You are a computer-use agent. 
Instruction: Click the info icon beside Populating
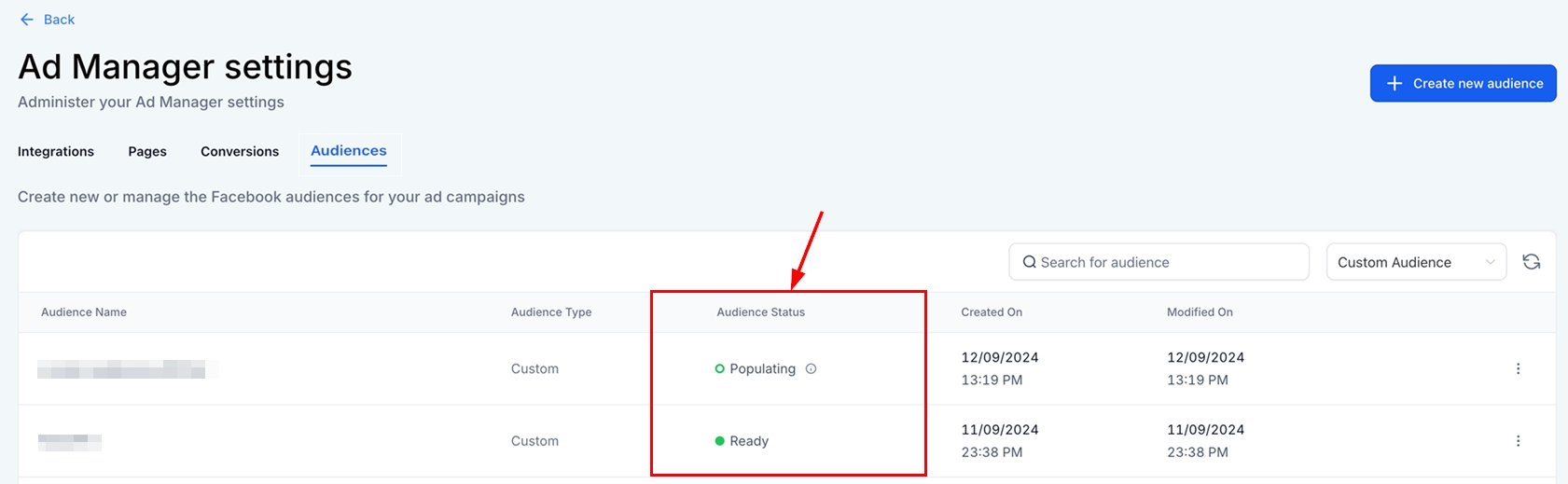[811, 368]
